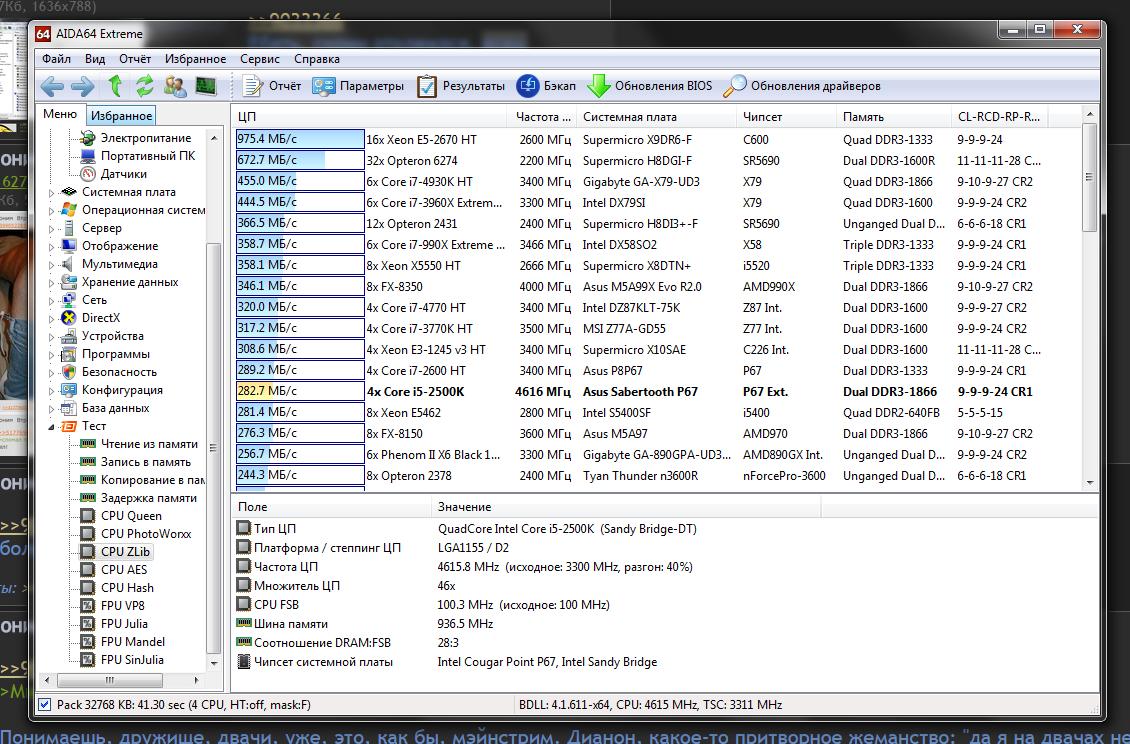Select the 16x Xeon E5-2670 HT row
Image resolution: width=1130 pixels, height=744 pixels.
point(657,140)
